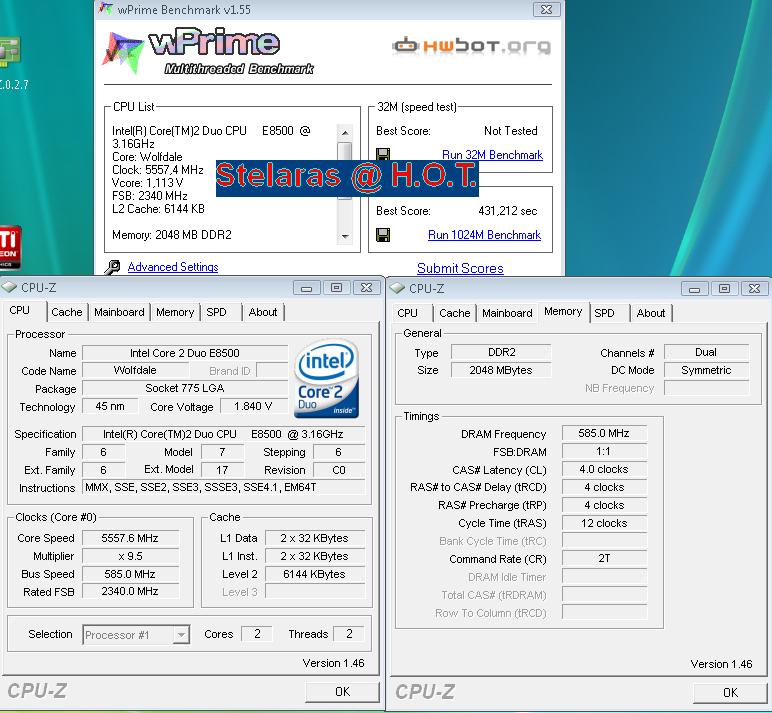This screenshot has height=713, width=772.
Task: Click the left CPU-Z title bar icon
Action: coord(9,287)
